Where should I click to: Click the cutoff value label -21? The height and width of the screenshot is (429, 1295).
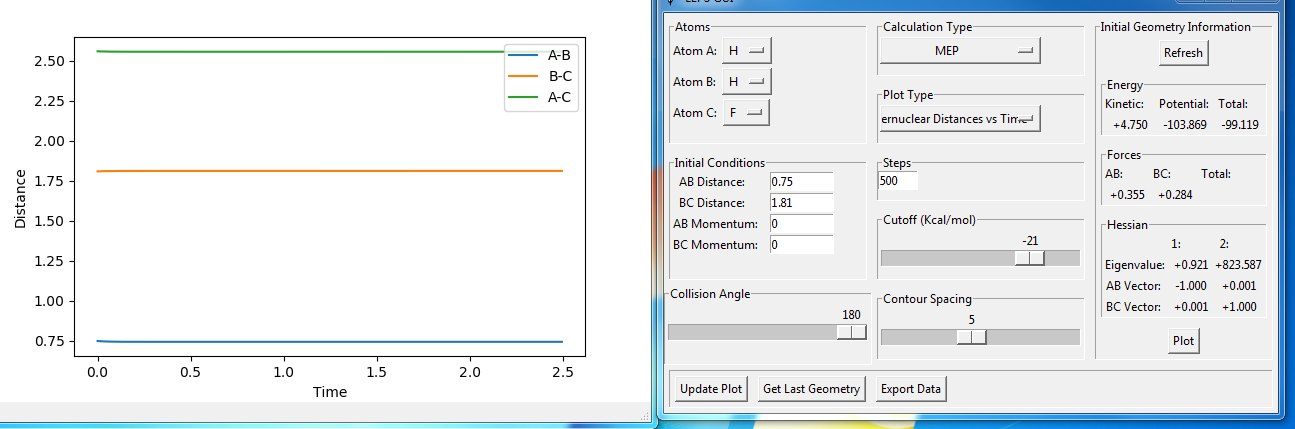coord(1030,241)
